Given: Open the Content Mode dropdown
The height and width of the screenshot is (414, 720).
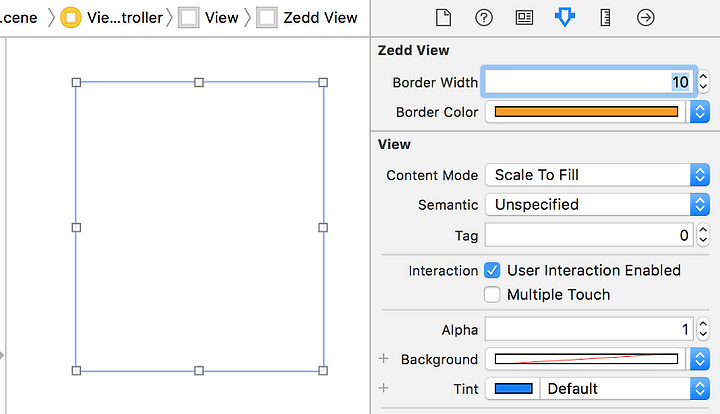Looking at the screenshot, I should click(597, 175).
